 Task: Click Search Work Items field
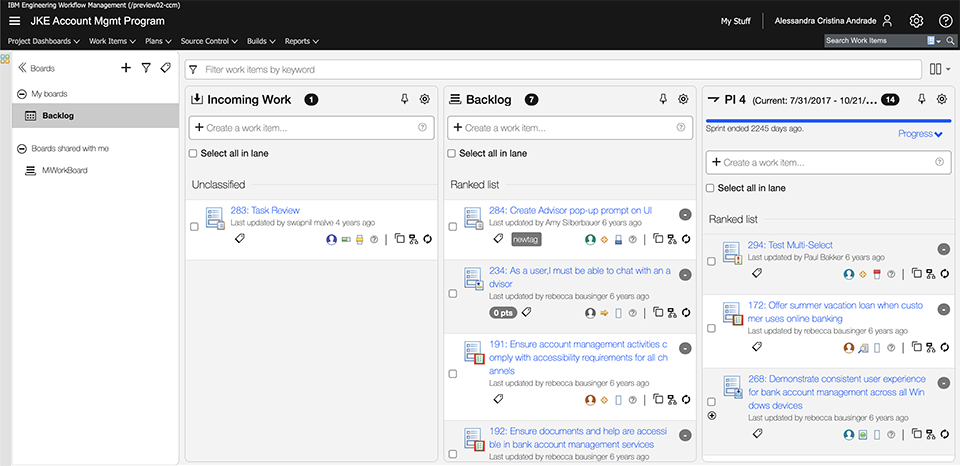(x=874, y=40)
